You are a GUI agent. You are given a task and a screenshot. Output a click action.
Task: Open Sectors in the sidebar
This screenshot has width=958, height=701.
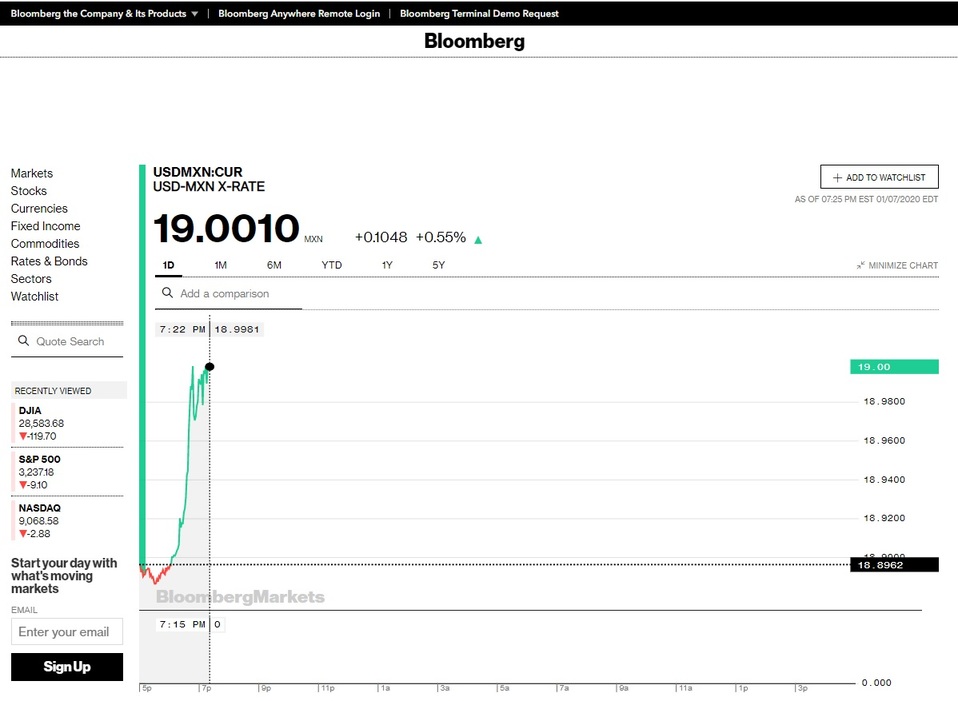pos(31,279)
